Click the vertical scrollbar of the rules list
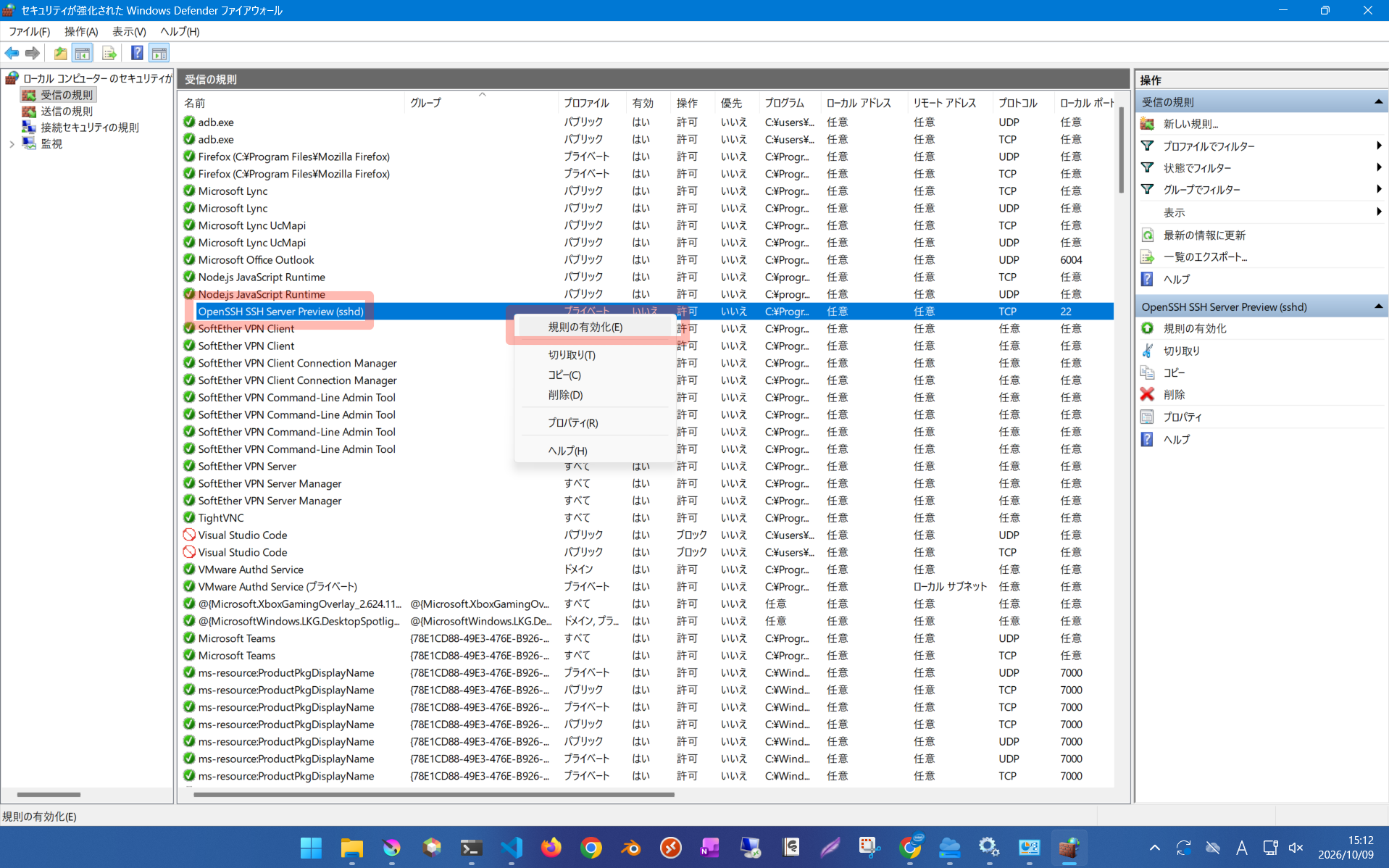Image resolution: width=1389 pixels, height=868 pixels. click(x=1121, y=149)
